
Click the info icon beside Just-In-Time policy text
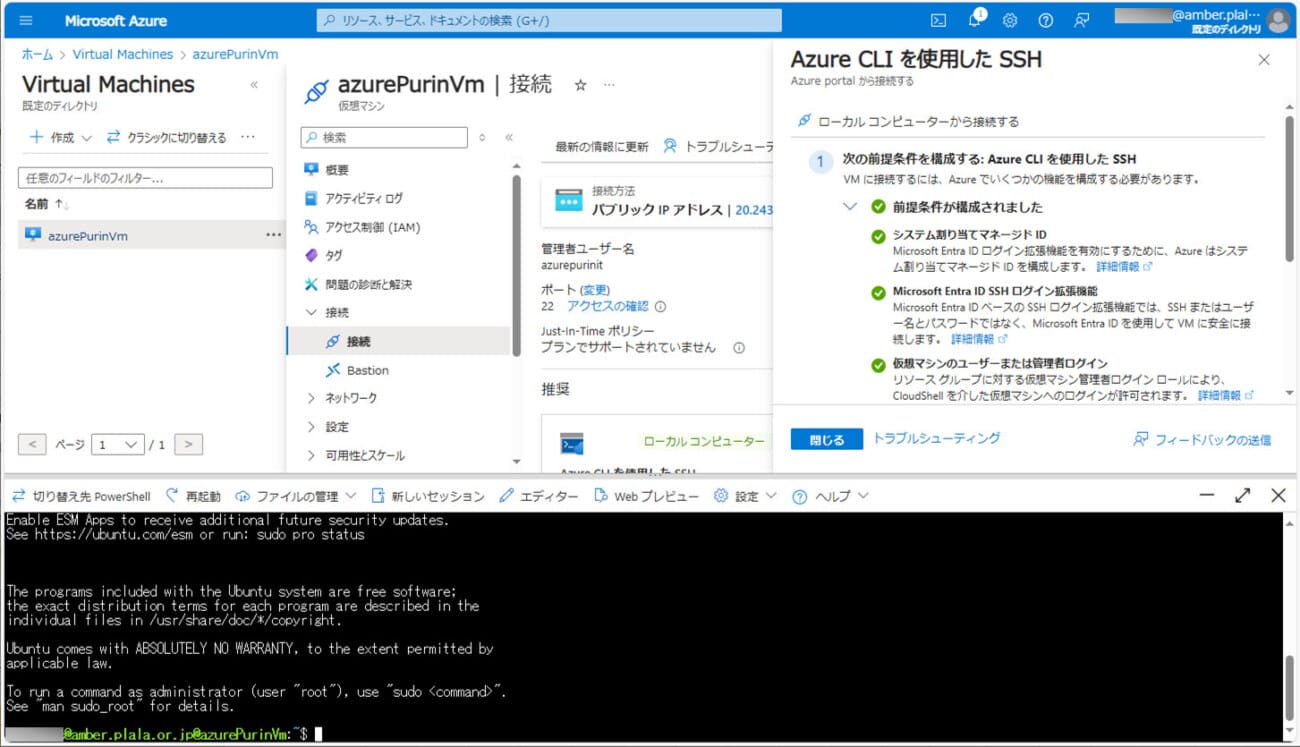pos(739,348)
